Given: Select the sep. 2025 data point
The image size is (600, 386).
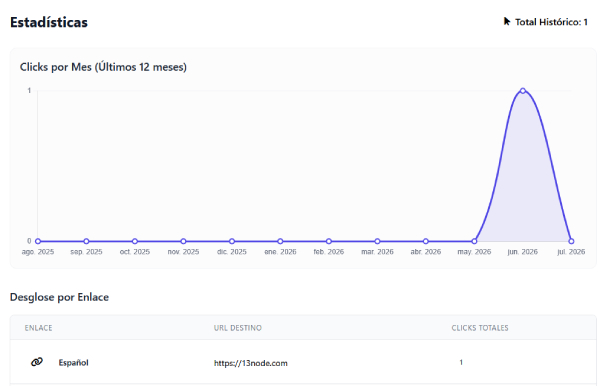Looking at the screenshot, I should (x=86, y=241).
